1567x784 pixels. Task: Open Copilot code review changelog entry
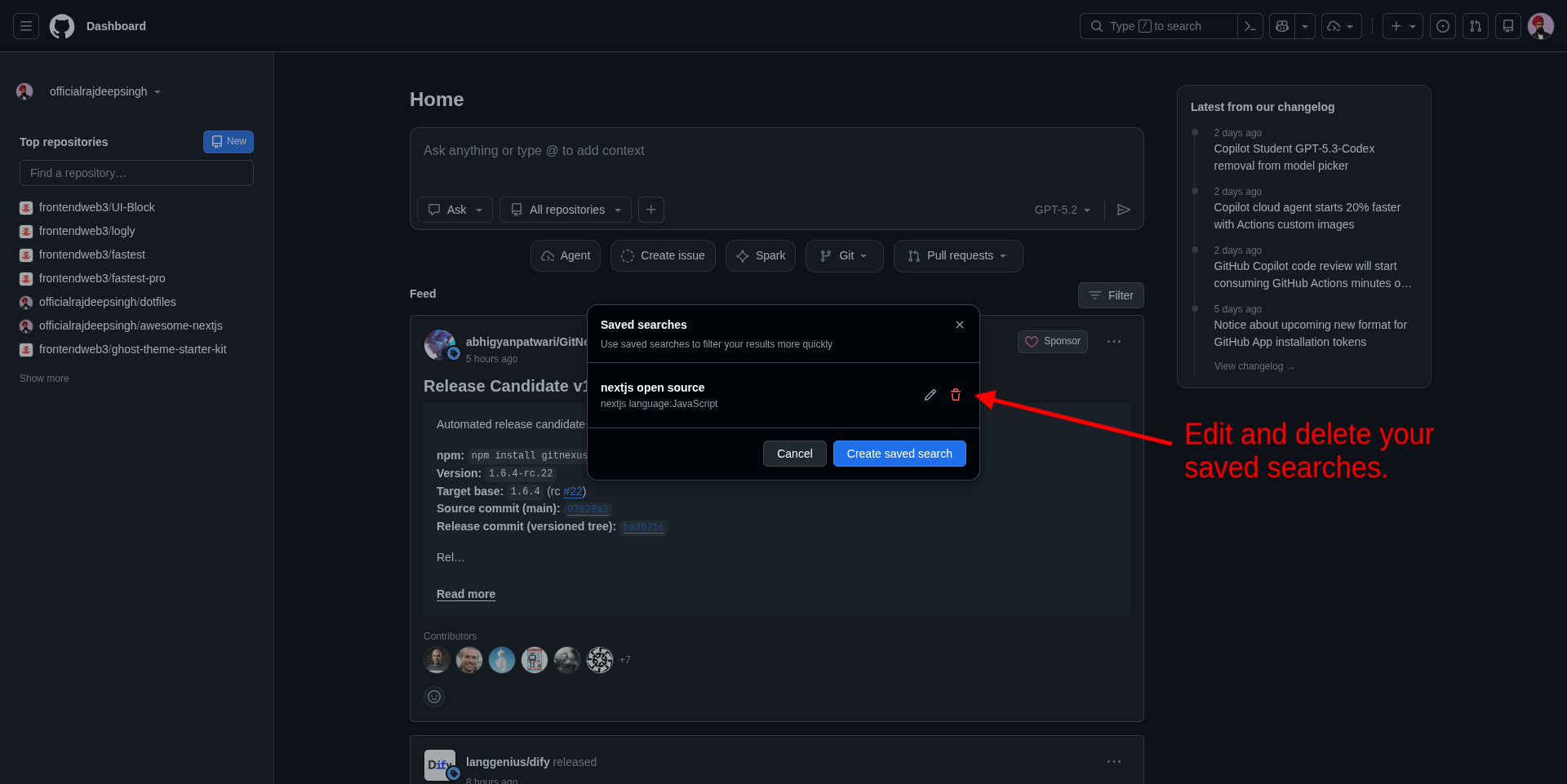point(1312,275)
